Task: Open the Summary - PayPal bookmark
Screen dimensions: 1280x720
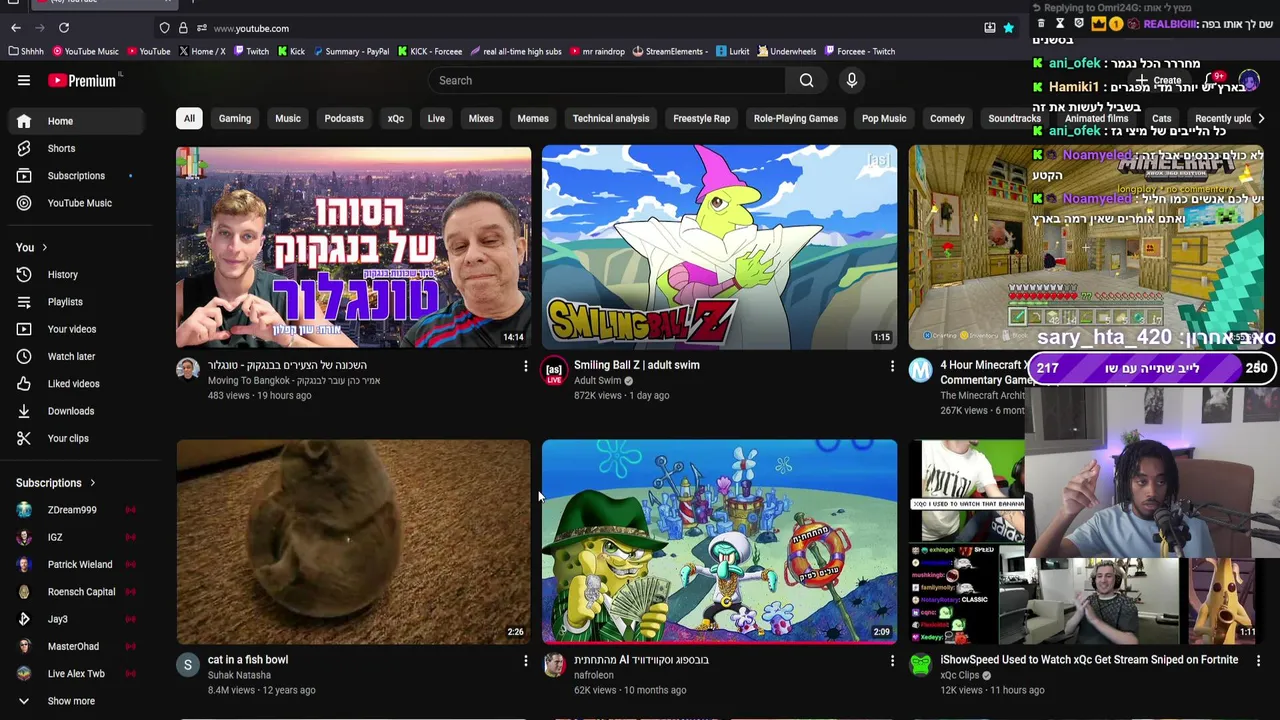Action: 350,51
